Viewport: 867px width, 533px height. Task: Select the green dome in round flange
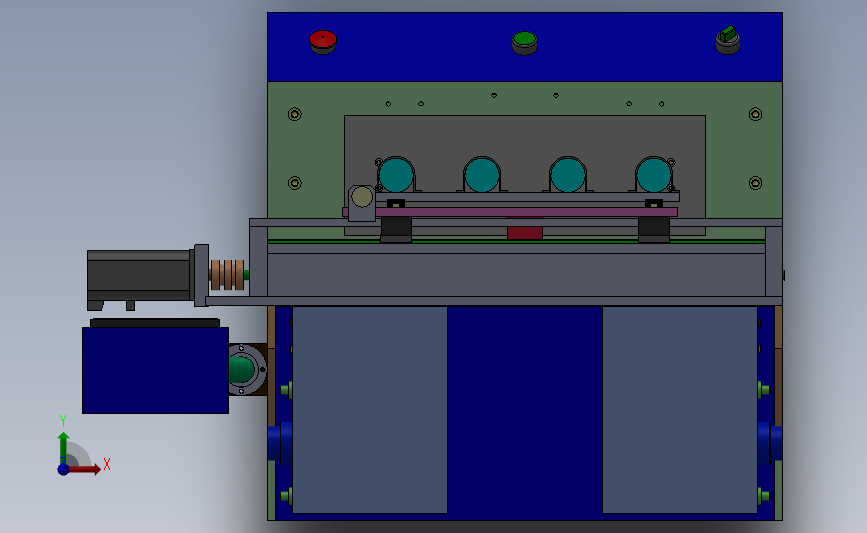pos(241,369)
